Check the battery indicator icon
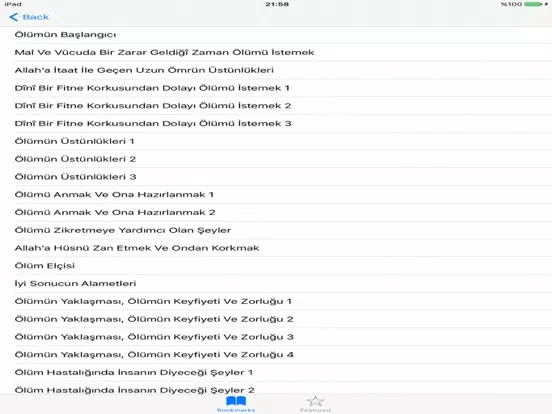The image size is (552, 414). (533, 4)
